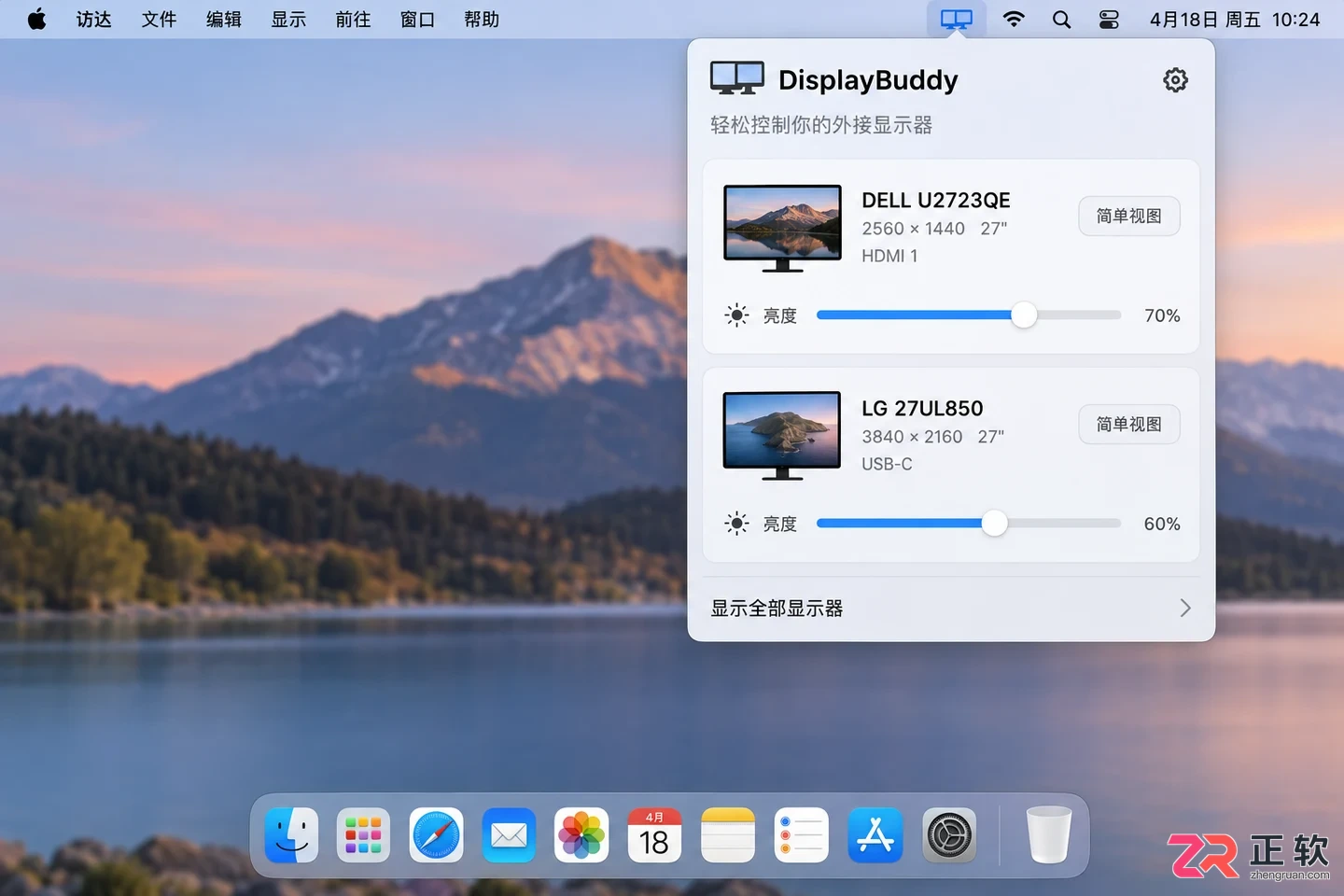Click chevron beside 显示全部显示器
Screen dimensions: 1344x896
[1185, 609]
